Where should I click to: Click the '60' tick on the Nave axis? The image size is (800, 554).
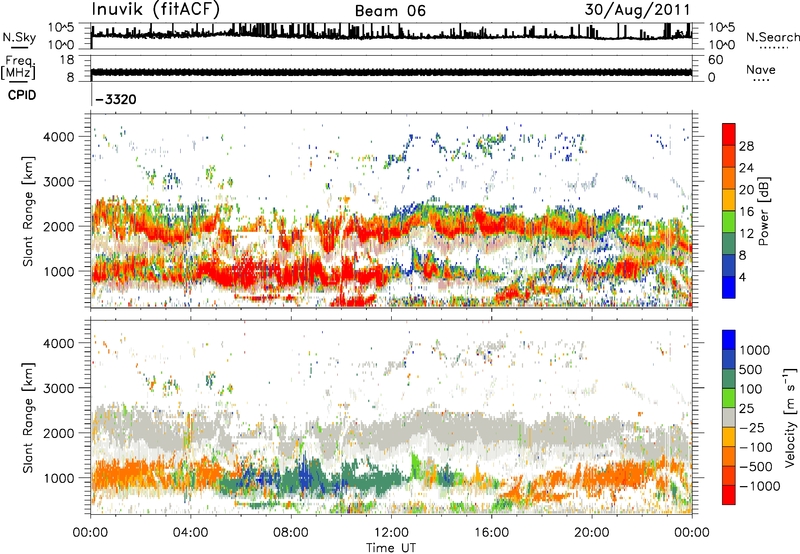pos(715,60)
